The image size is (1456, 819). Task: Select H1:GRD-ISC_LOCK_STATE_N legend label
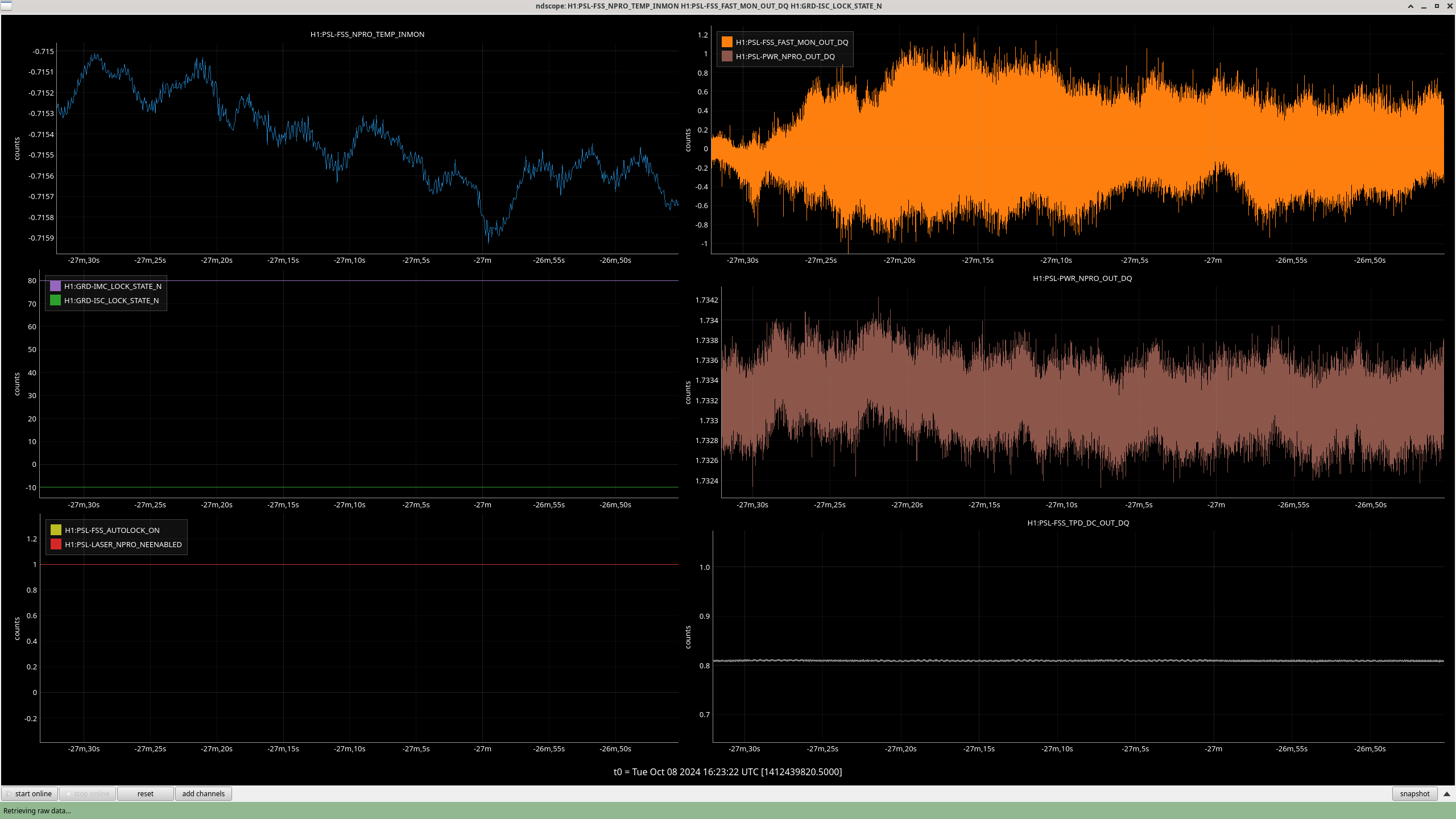coord(111,300)
